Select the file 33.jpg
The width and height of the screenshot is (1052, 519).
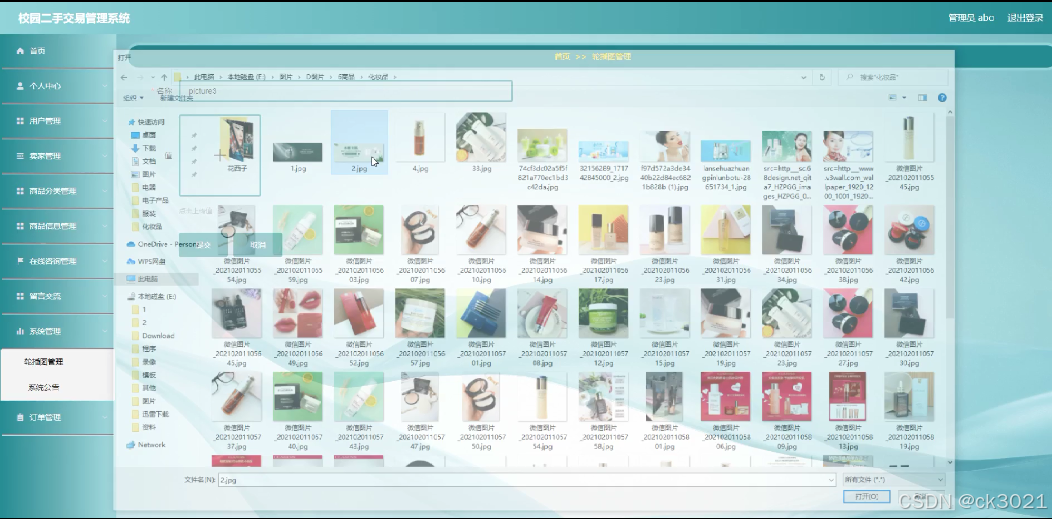click(481, 143)
